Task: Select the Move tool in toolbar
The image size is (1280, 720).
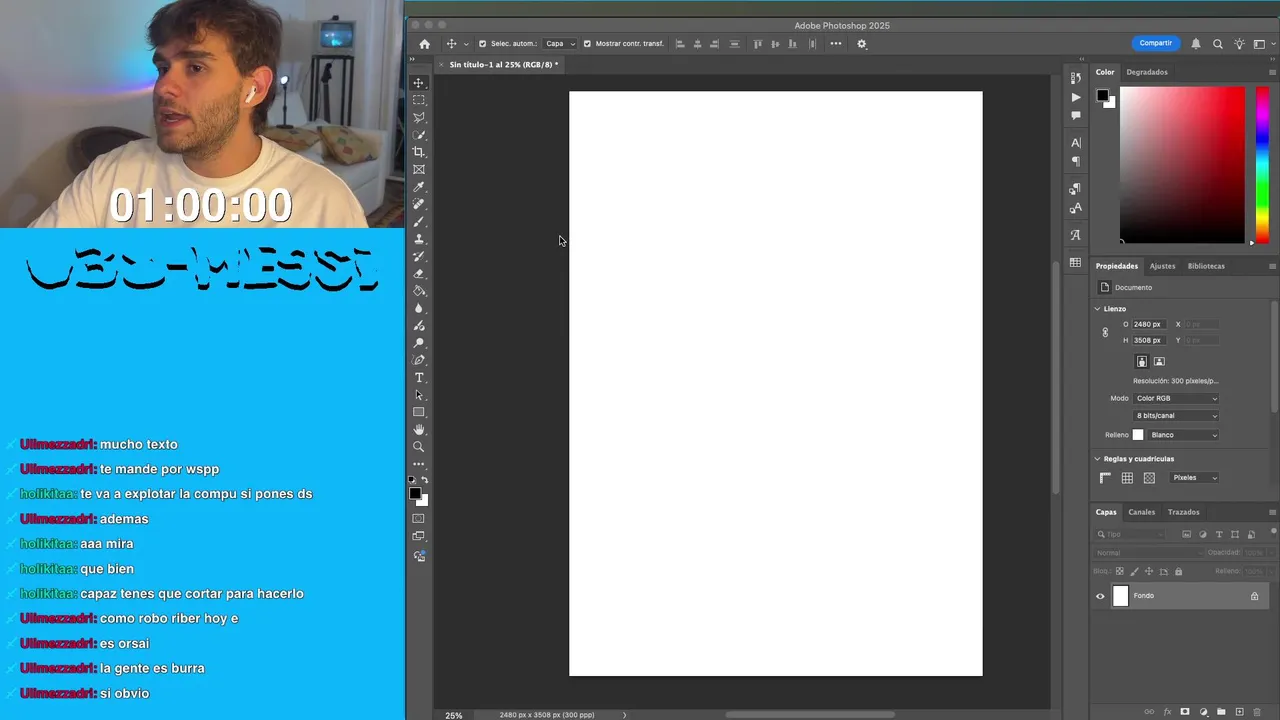Action: pyautogui.click(x=419, y=83)
